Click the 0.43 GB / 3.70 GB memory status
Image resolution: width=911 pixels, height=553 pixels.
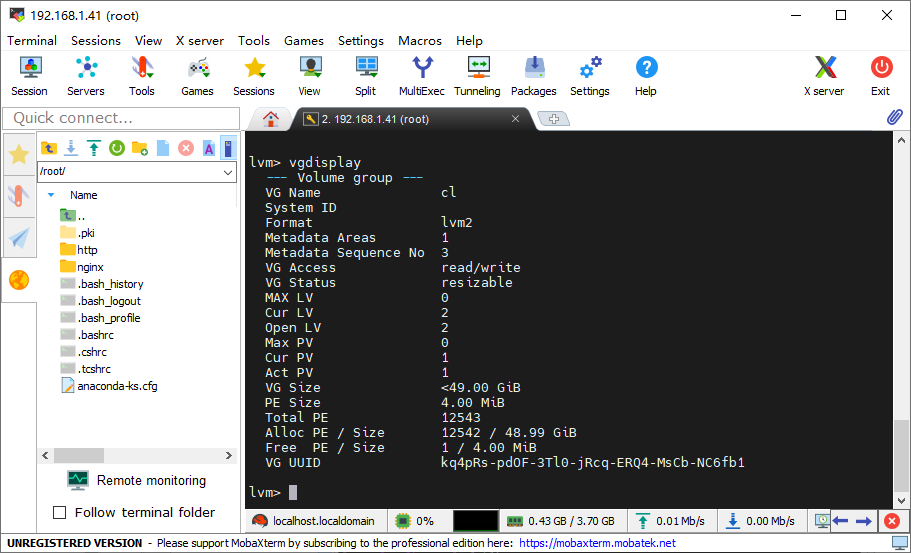(562, 521)
